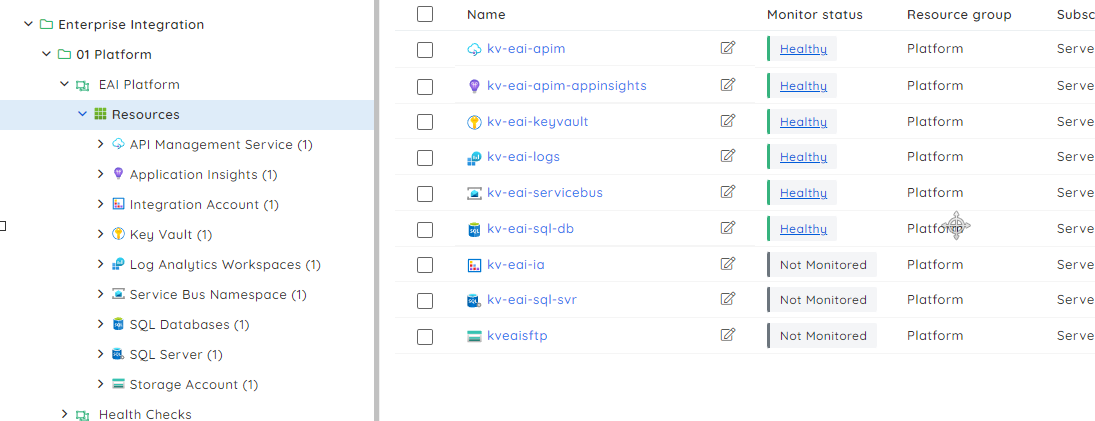Click the green grid icon beside Resources
This screenshot has height=421, width=1095.
[100, 114]
